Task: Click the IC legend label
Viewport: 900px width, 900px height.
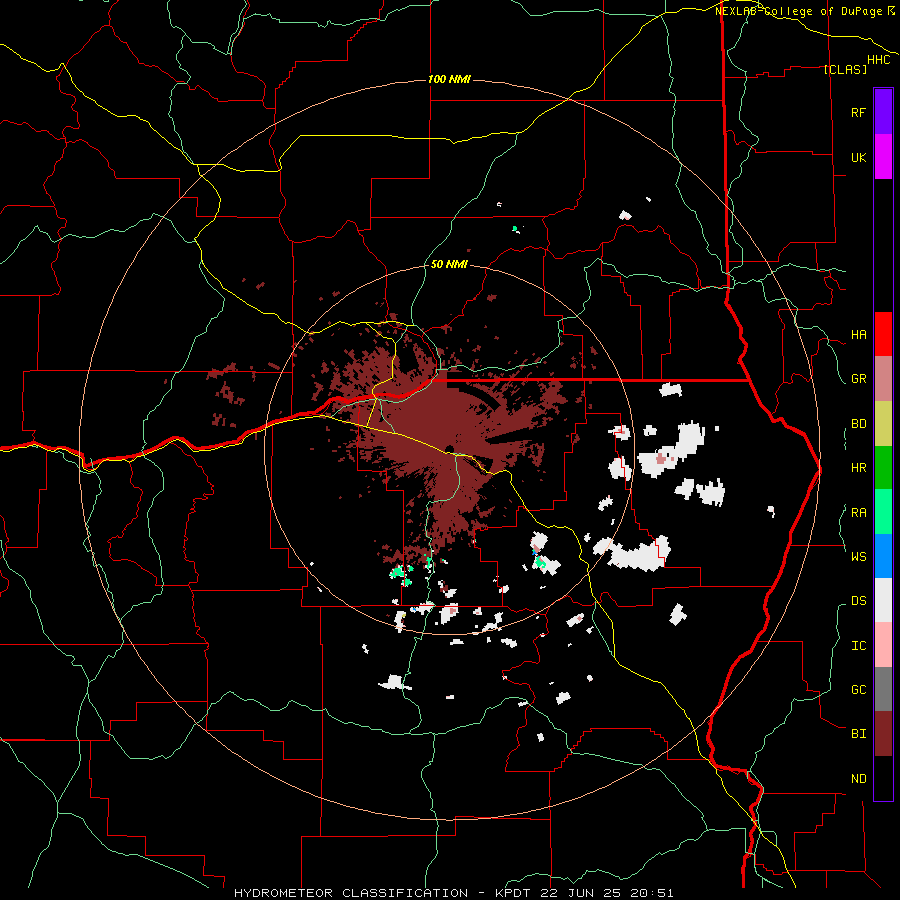Action: 858,646
